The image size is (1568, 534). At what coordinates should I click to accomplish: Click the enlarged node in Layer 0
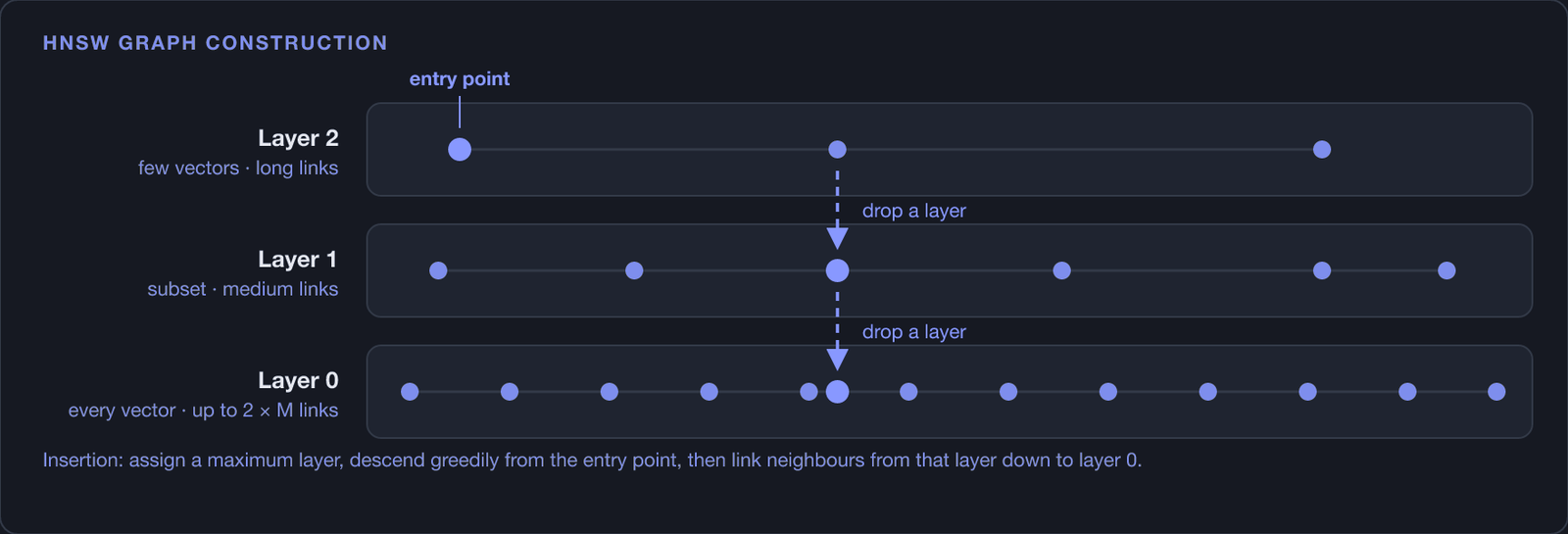pyautogui.click(x=837, y=392)
